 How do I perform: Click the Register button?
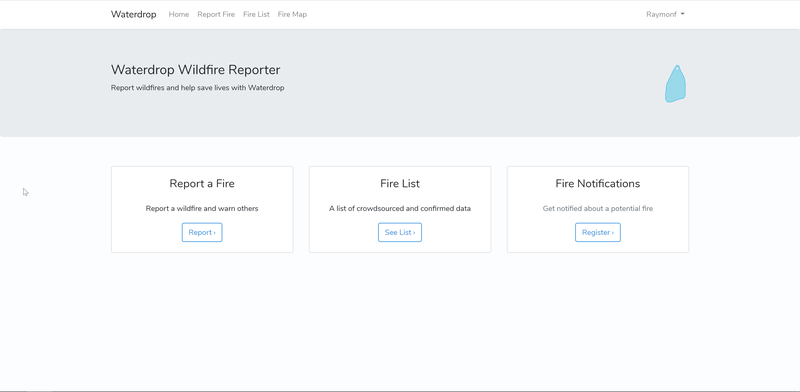pos(598,232)
